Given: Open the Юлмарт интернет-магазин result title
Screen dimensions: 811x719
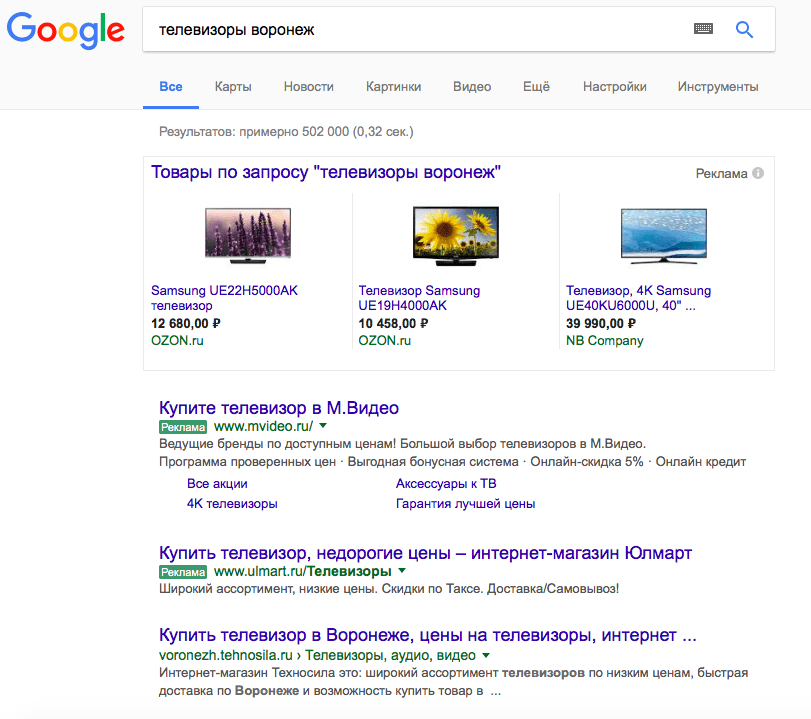Looking at the screenshot, I should tap(425, 553).
